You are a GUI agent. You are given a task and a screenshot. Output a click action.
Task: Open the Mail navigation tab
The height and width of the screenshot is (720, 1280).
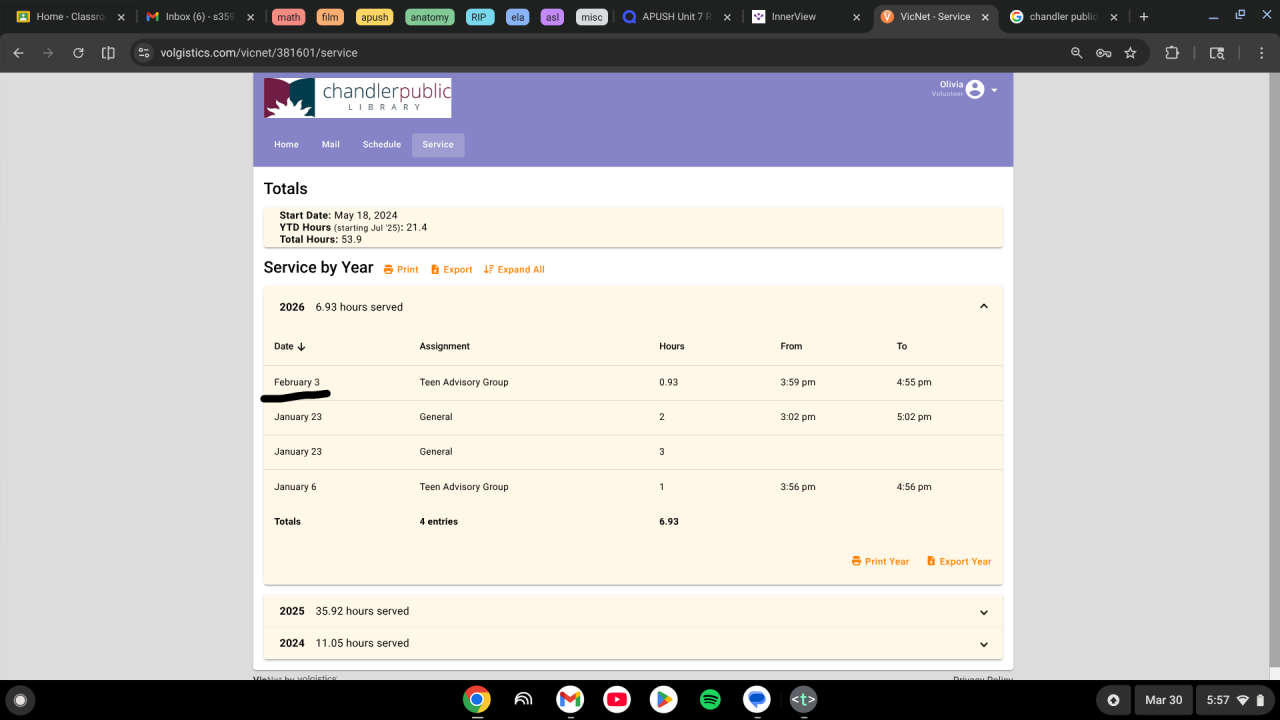[x=331, y=145]
